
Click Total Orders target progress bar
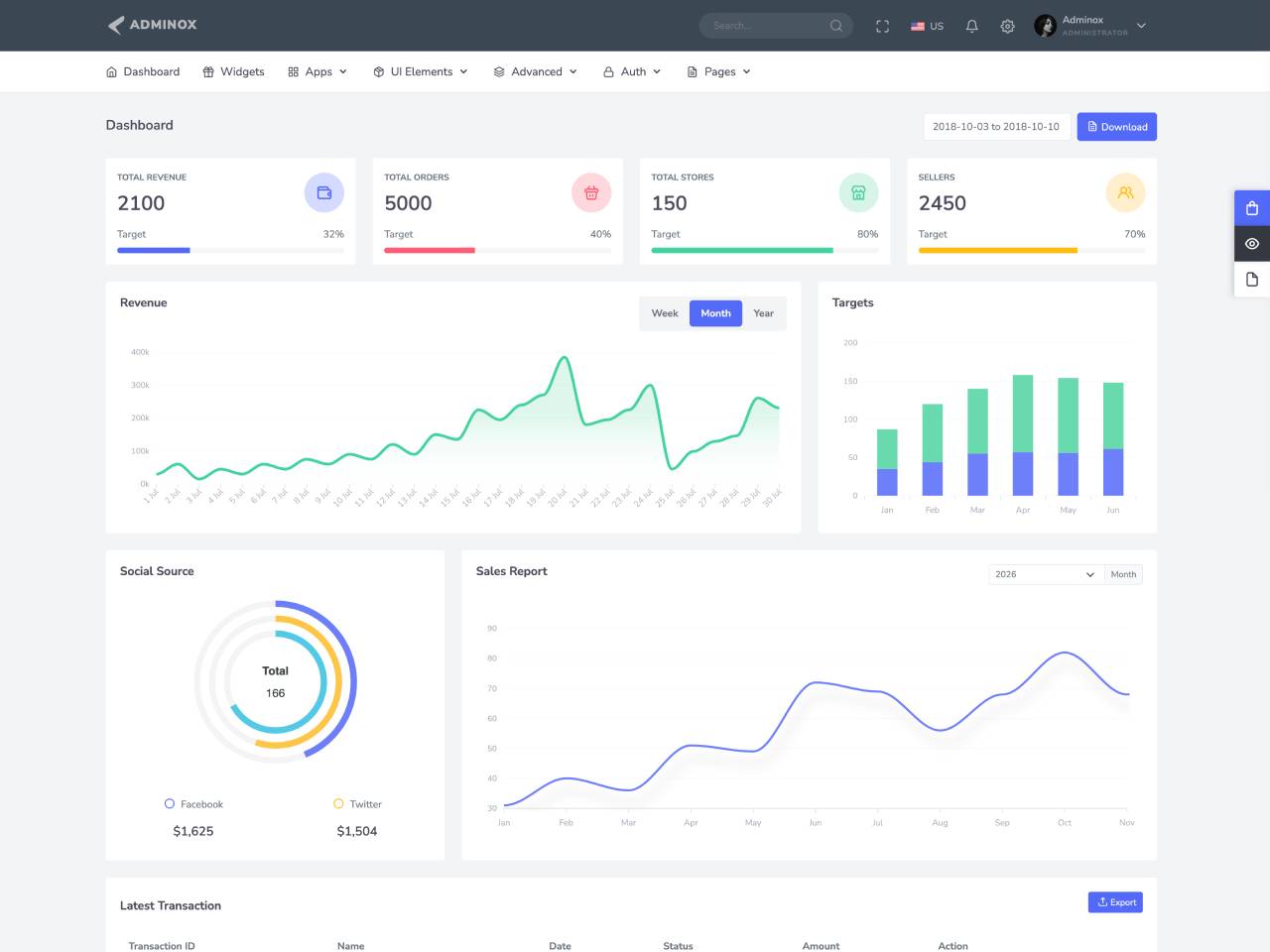497,251
